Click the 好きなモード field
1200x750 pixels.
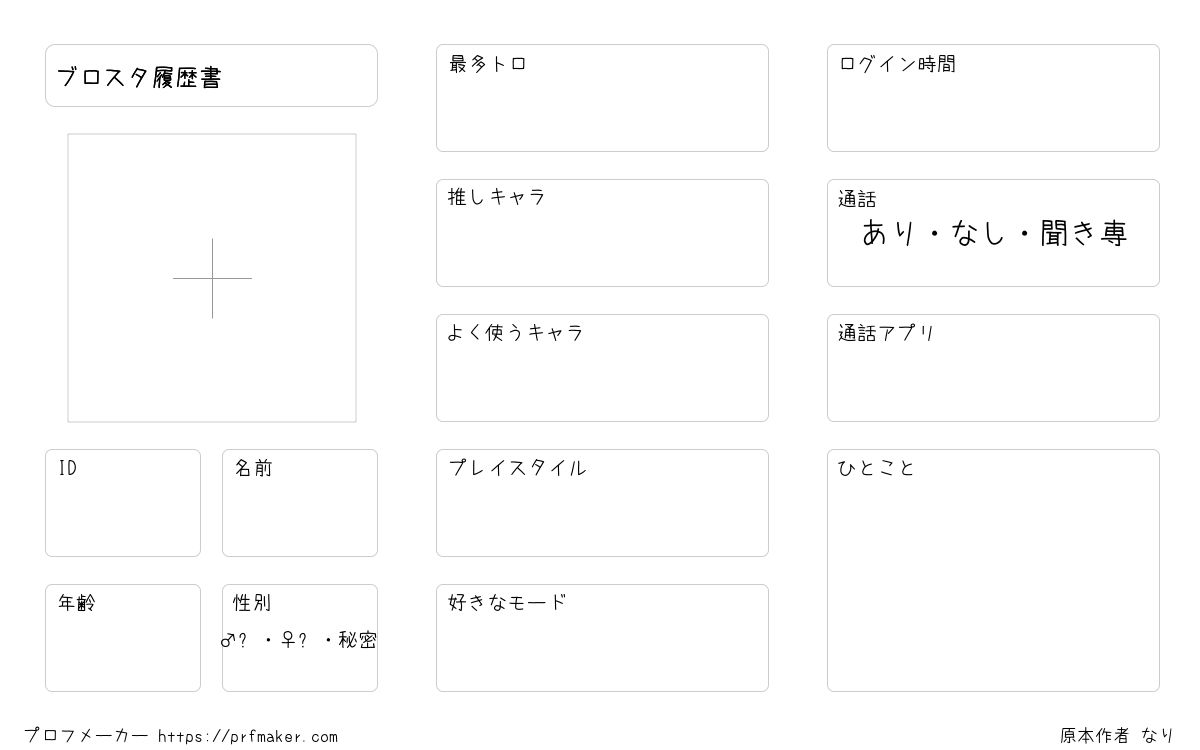(602, 638)
